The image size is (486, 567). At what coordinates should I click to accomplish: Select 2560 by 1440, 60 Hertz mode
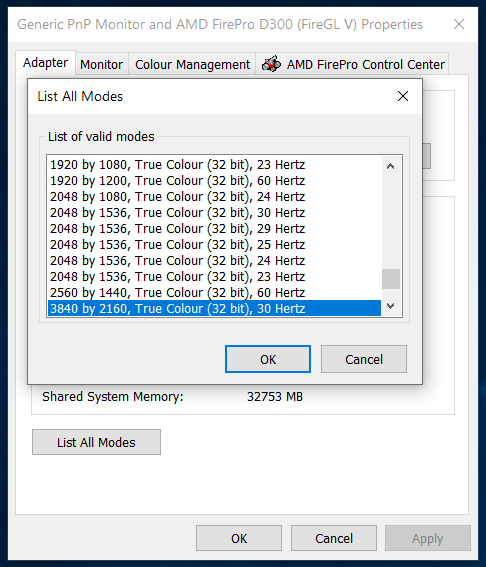214,292
